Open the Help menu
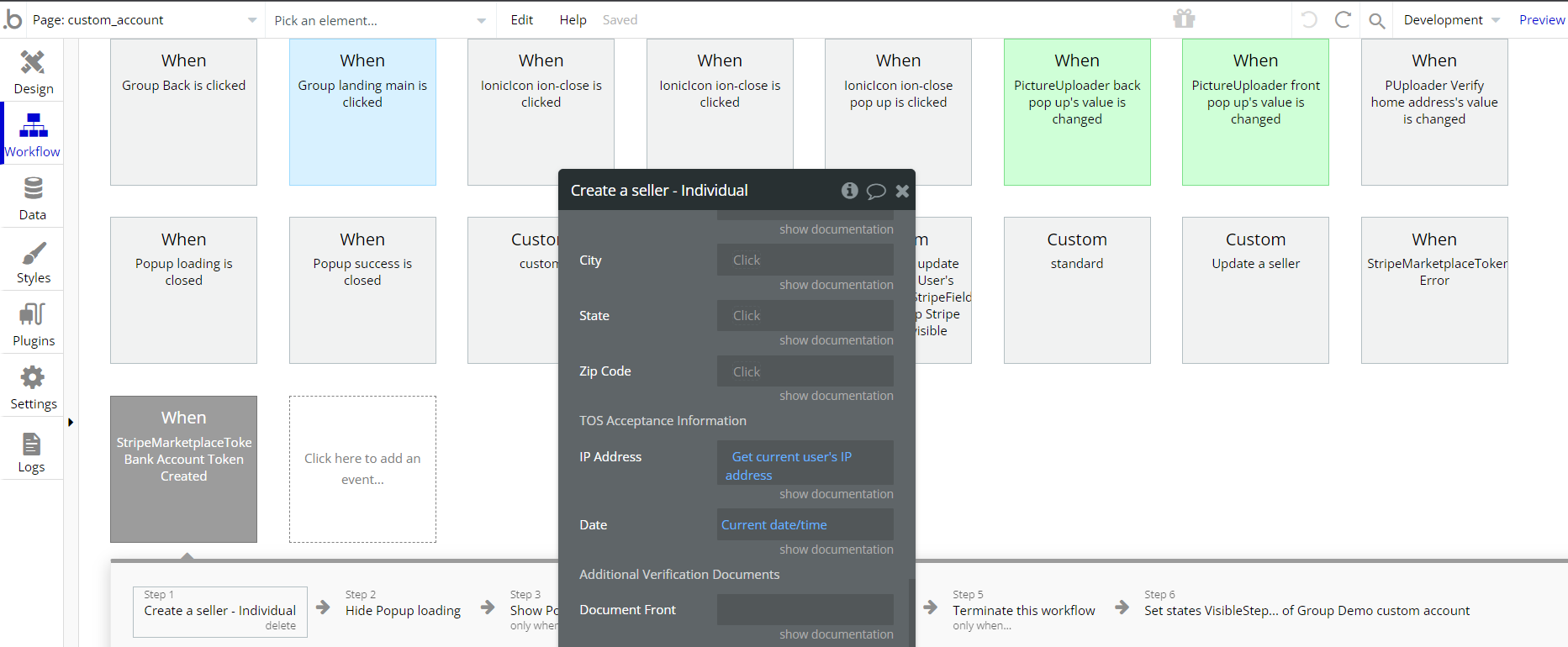This screenshot has height=647, width=1568. 573,20
